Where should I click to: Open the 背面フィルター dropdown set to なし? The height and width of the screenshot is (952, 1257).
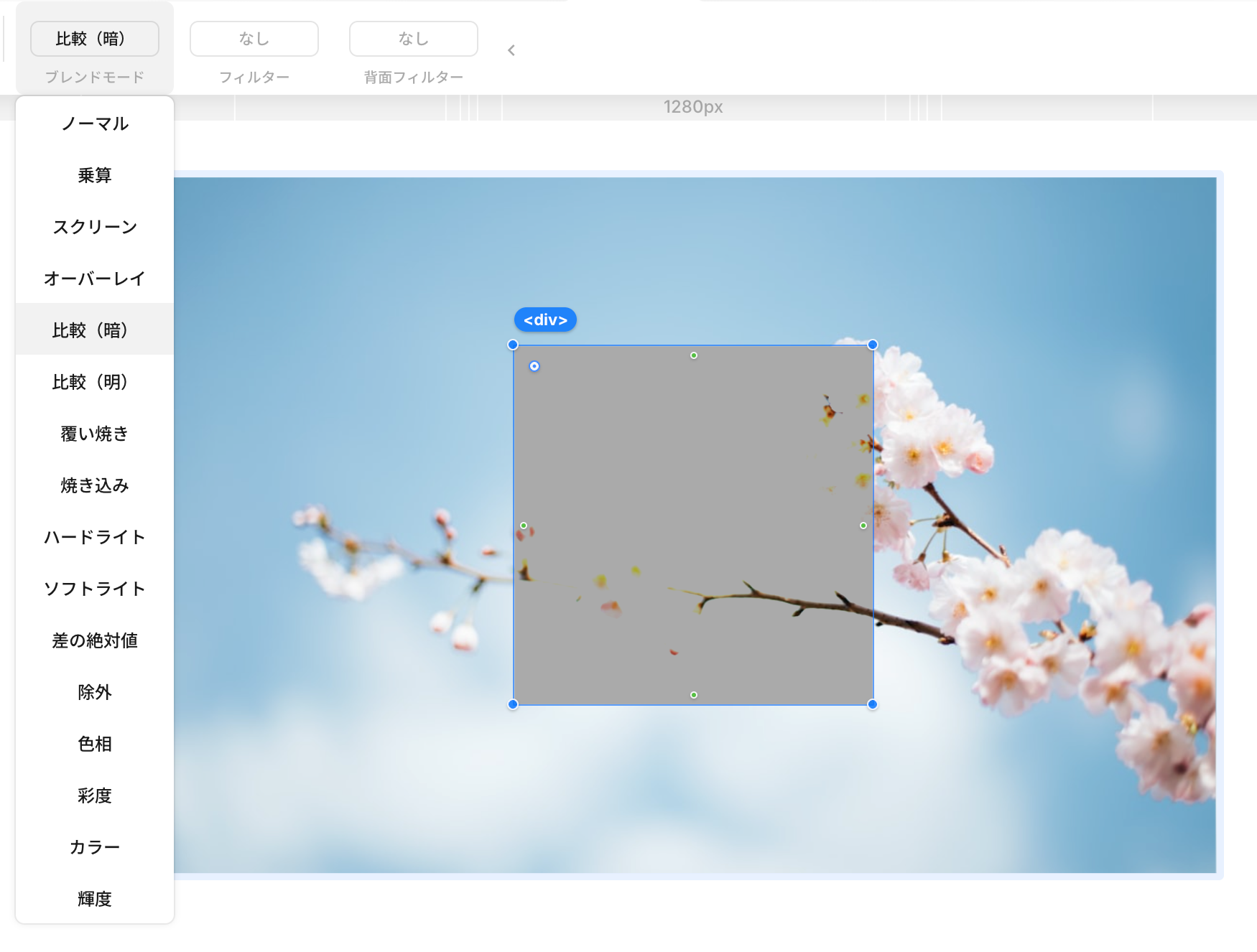tap(414, 39)
